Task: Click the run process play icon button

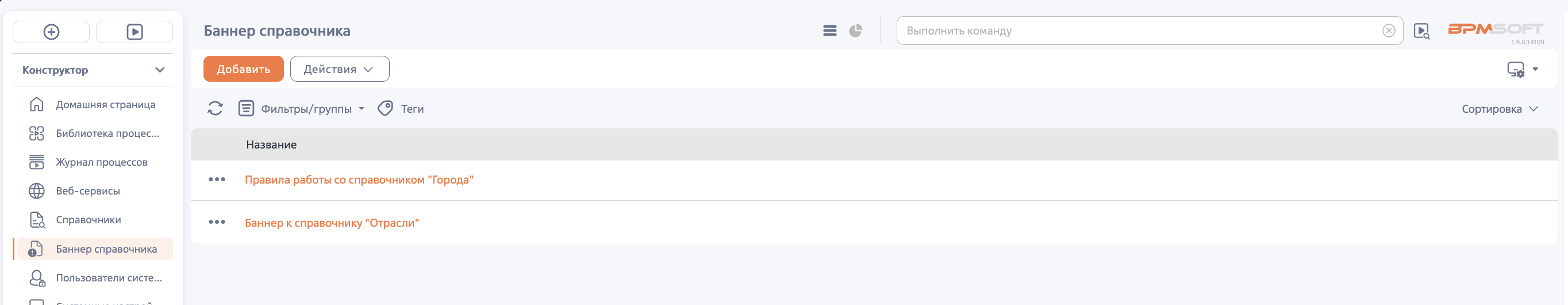Action: tap(134, 32)
